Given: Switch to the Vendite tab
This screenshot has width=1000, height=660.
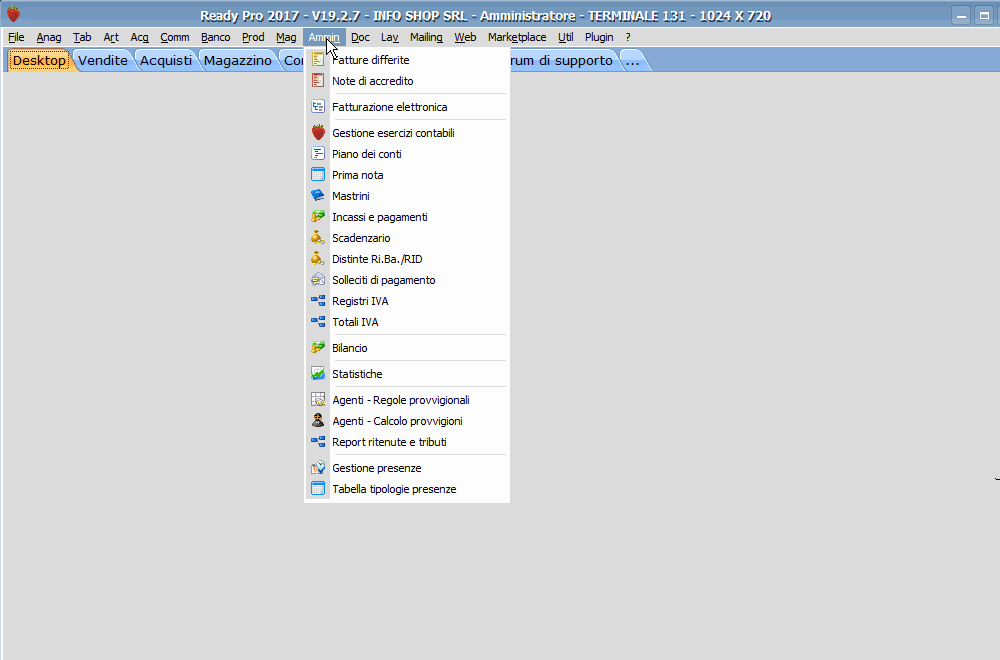Looking at the screenshot, I should [x=103, y=61].
